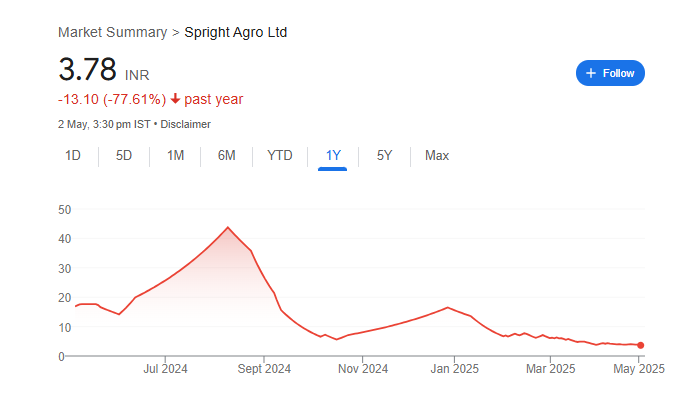Screen dimensions: 694x393
Task: Click the 40 value on the y-axis
Action: (65, 239)
